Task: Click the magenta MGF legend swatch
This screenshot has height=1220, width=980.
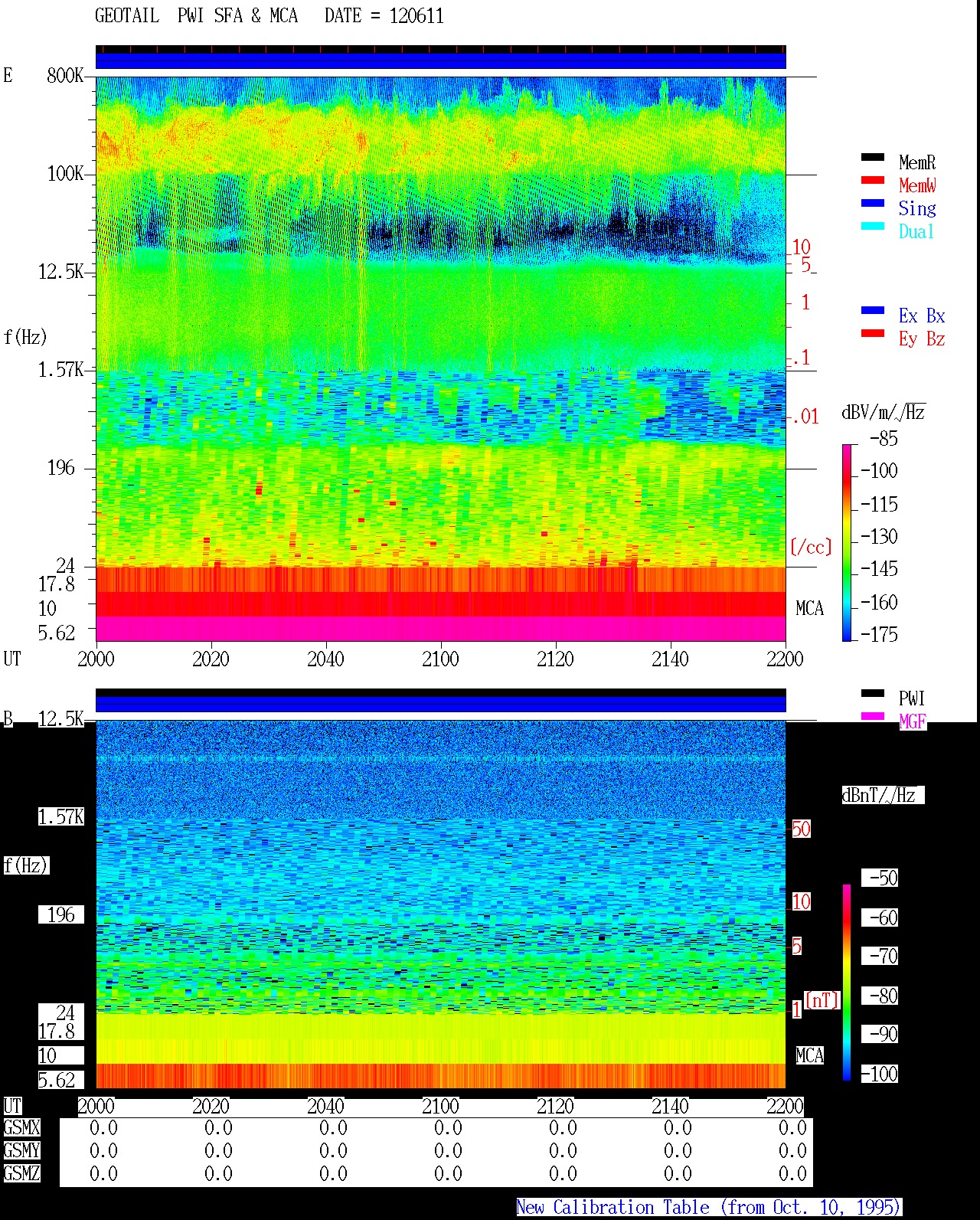Action: pyautogui.click(x=872, y=717)
